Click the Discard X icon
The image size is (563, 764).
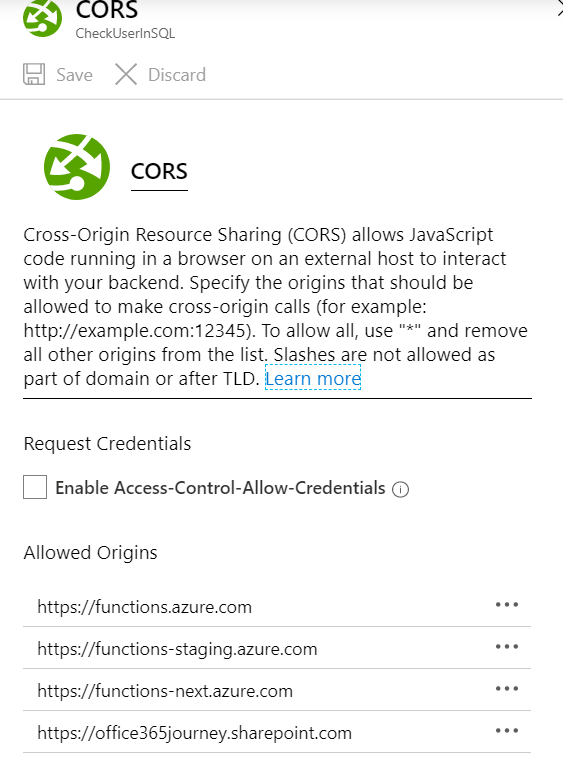coord(126,75)
